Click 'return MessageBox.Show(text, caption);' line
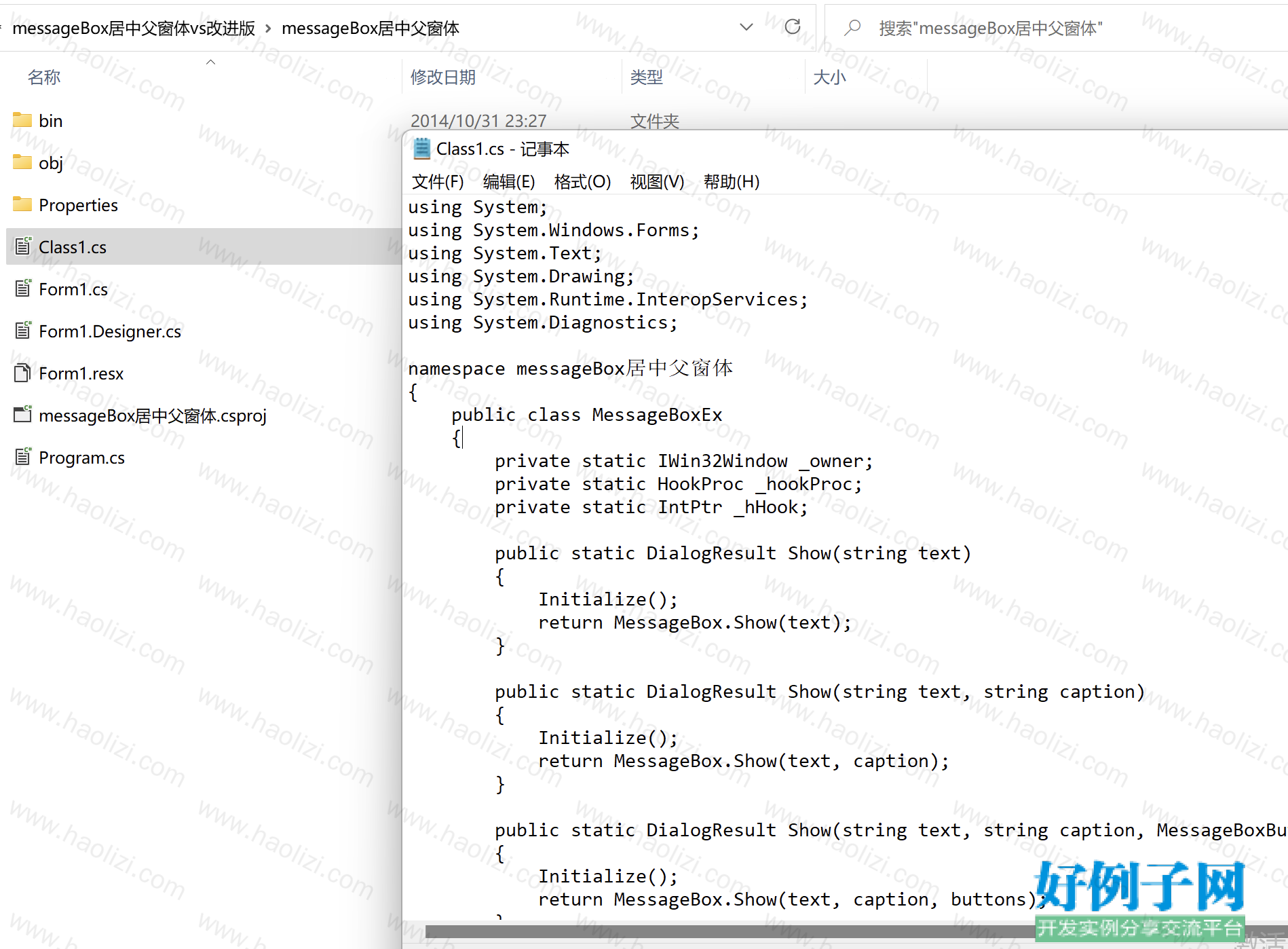The image size is (1288, 949). [x=744, y=761]
